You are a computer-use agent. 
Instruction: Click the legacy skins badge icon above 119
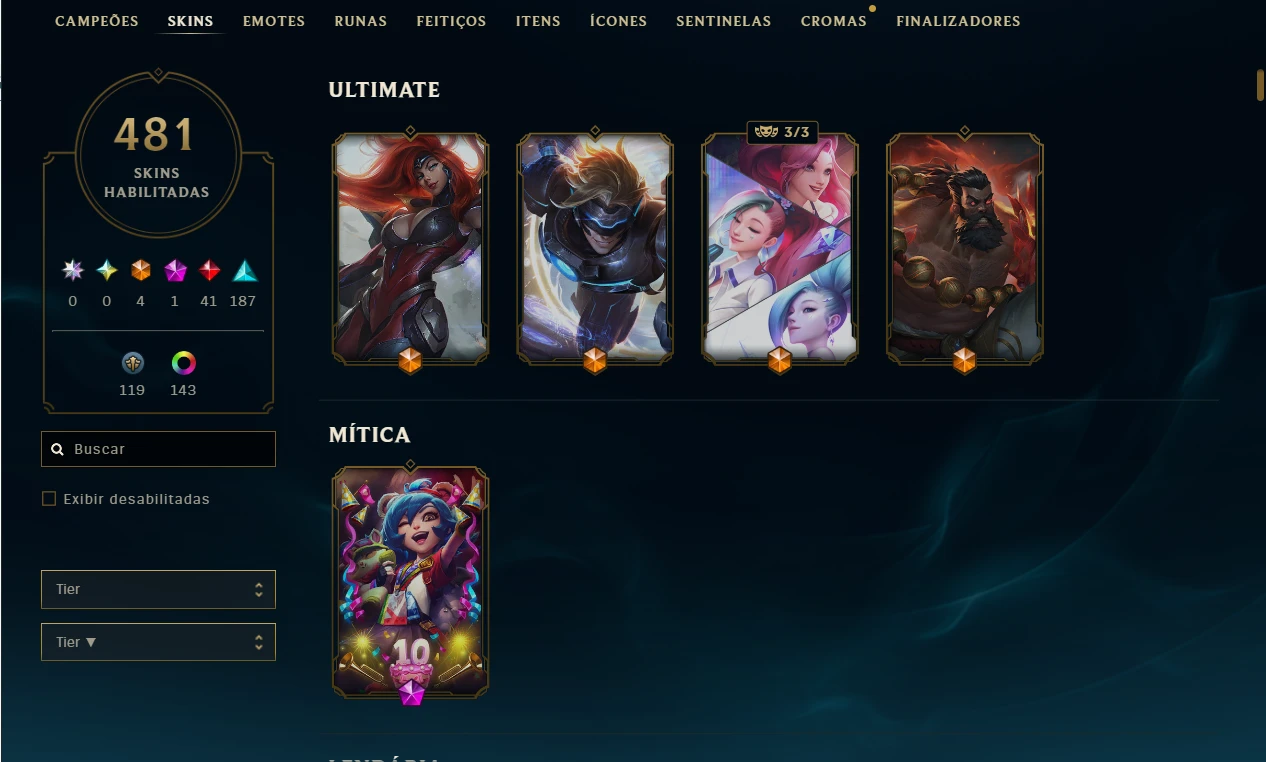[133, 363]
